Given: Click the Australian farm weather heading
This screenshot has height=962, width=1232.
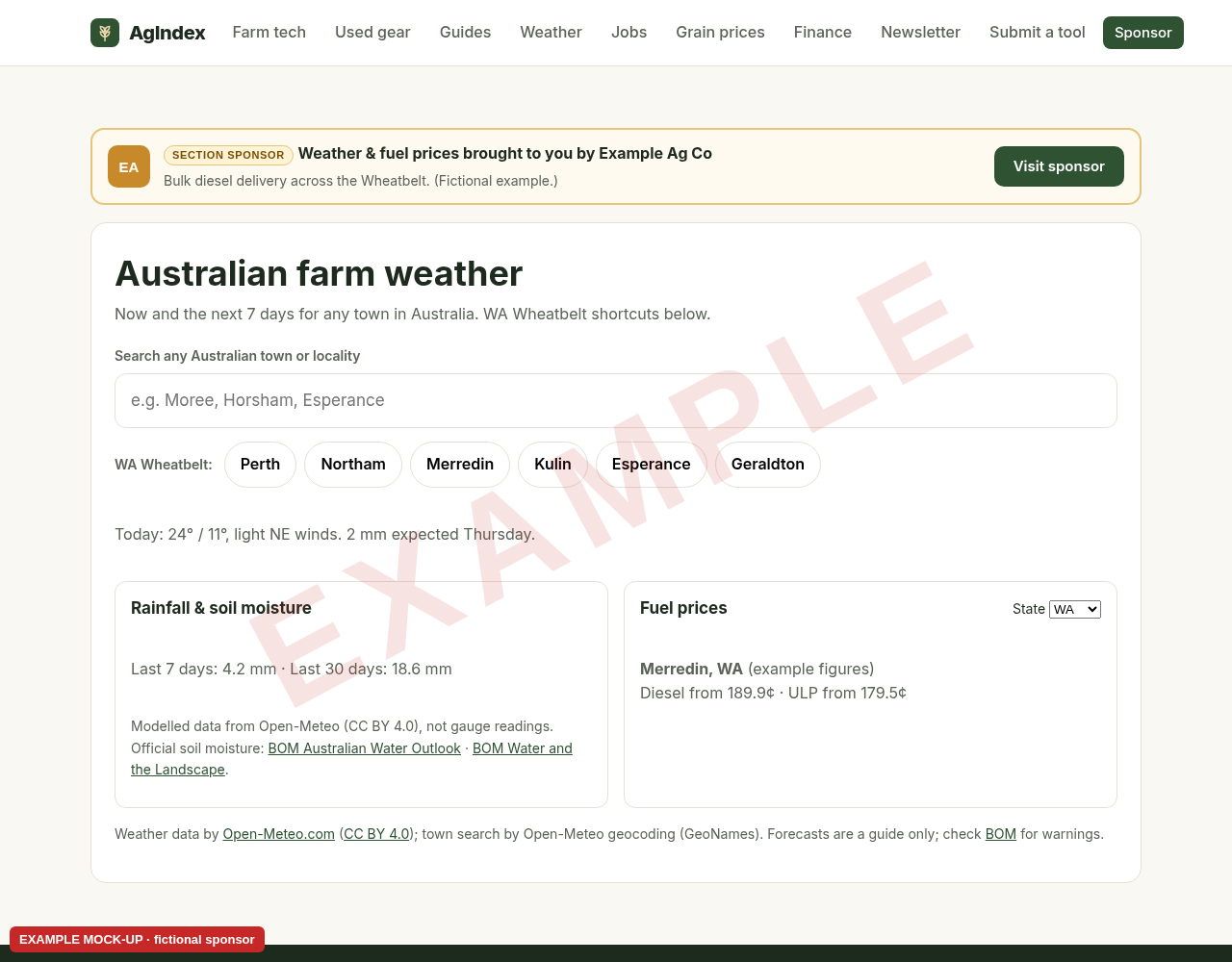Looking at the screenshot, I should click(x=319, y=273).
